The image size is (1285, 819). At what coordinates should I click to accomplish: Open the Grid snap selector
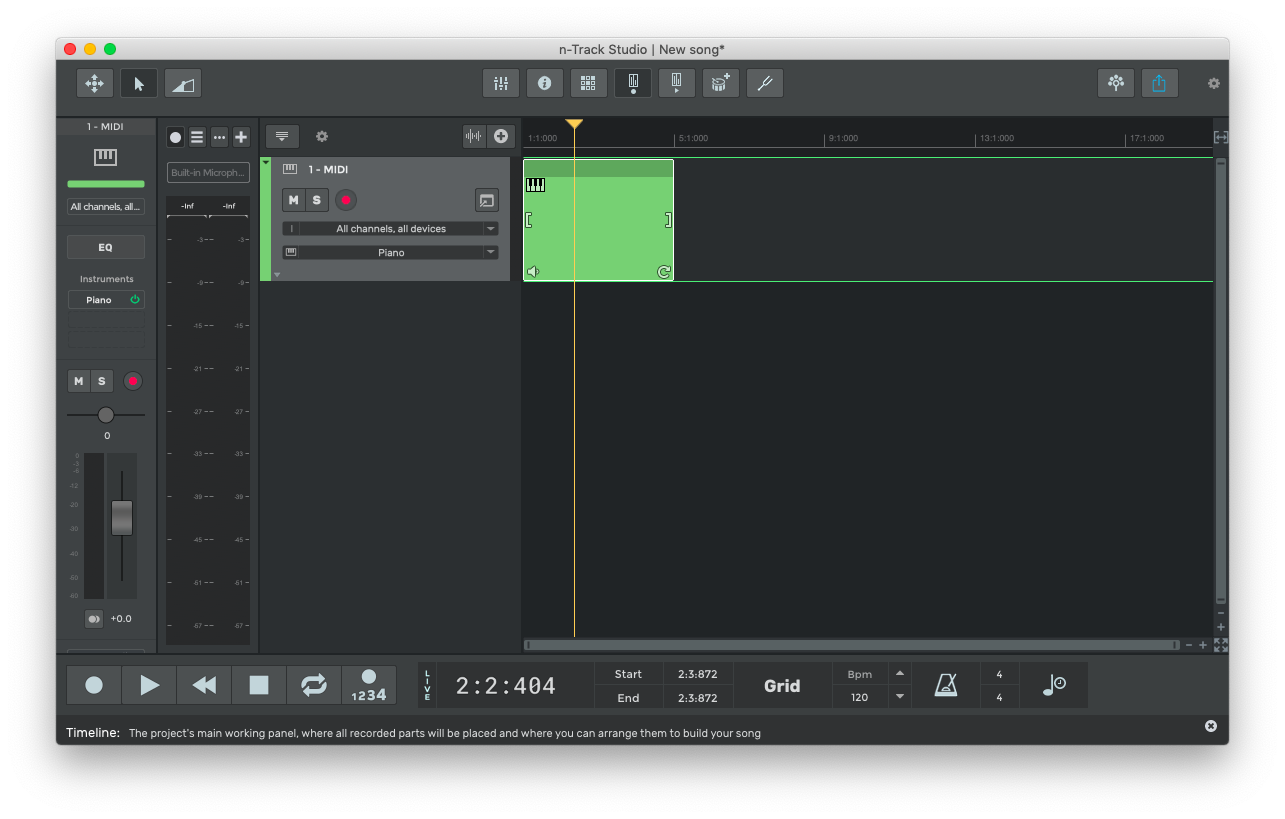(x=782, y=685)
